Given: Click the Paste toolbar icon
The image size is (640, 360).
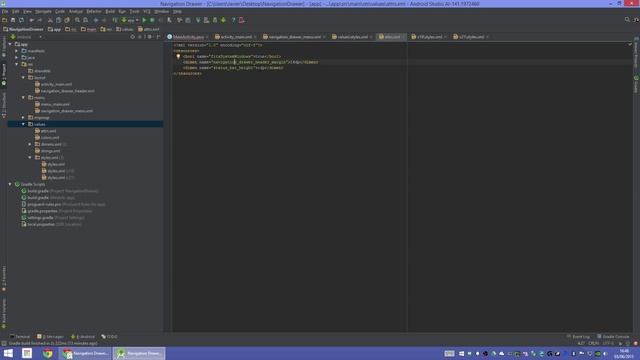Looking at the screenshot, I should point(67,20).
